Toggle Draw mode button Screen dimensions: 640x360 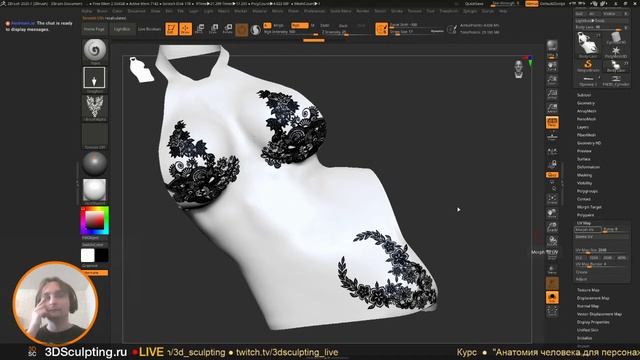(185, 29)
